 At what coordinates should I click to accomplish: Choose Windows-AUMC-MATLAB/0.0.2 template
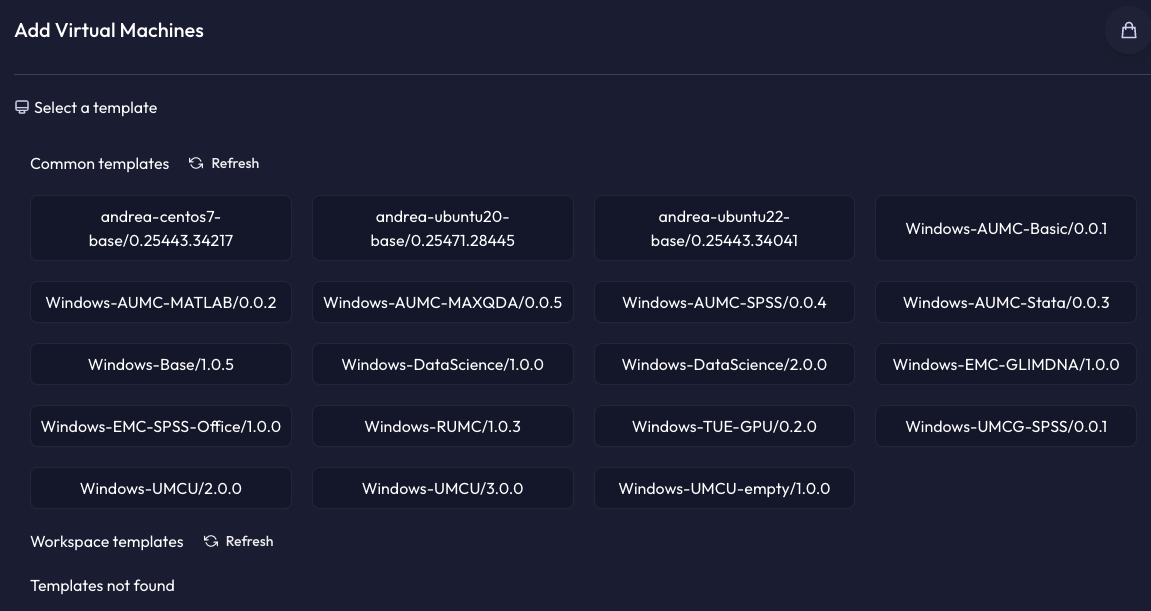tap(161, 302)
